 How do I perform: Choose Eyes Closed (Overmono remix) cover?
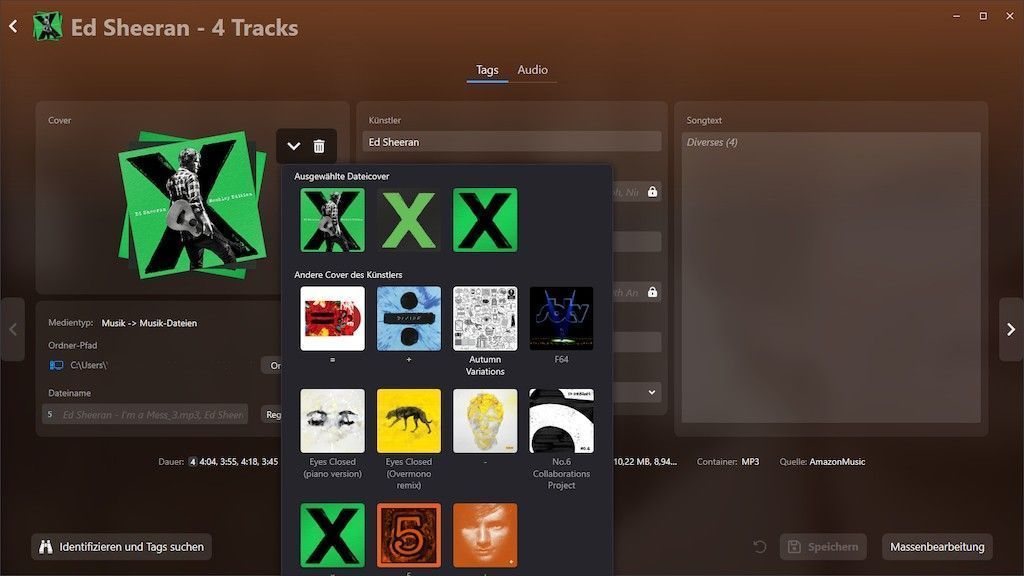pos(409,421)
